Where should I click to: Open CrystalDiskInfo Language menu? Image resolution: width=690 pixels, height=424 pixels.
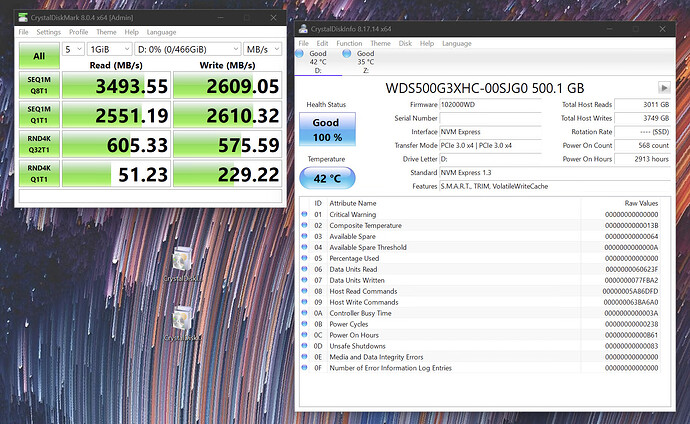pos(456,43)
